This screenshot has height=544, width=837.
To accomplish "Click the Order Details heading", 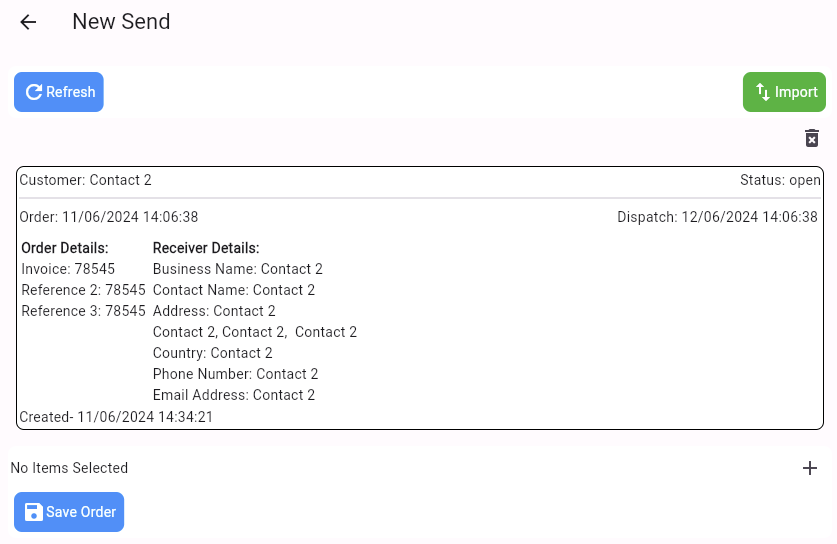I will (x=65, y=248).
